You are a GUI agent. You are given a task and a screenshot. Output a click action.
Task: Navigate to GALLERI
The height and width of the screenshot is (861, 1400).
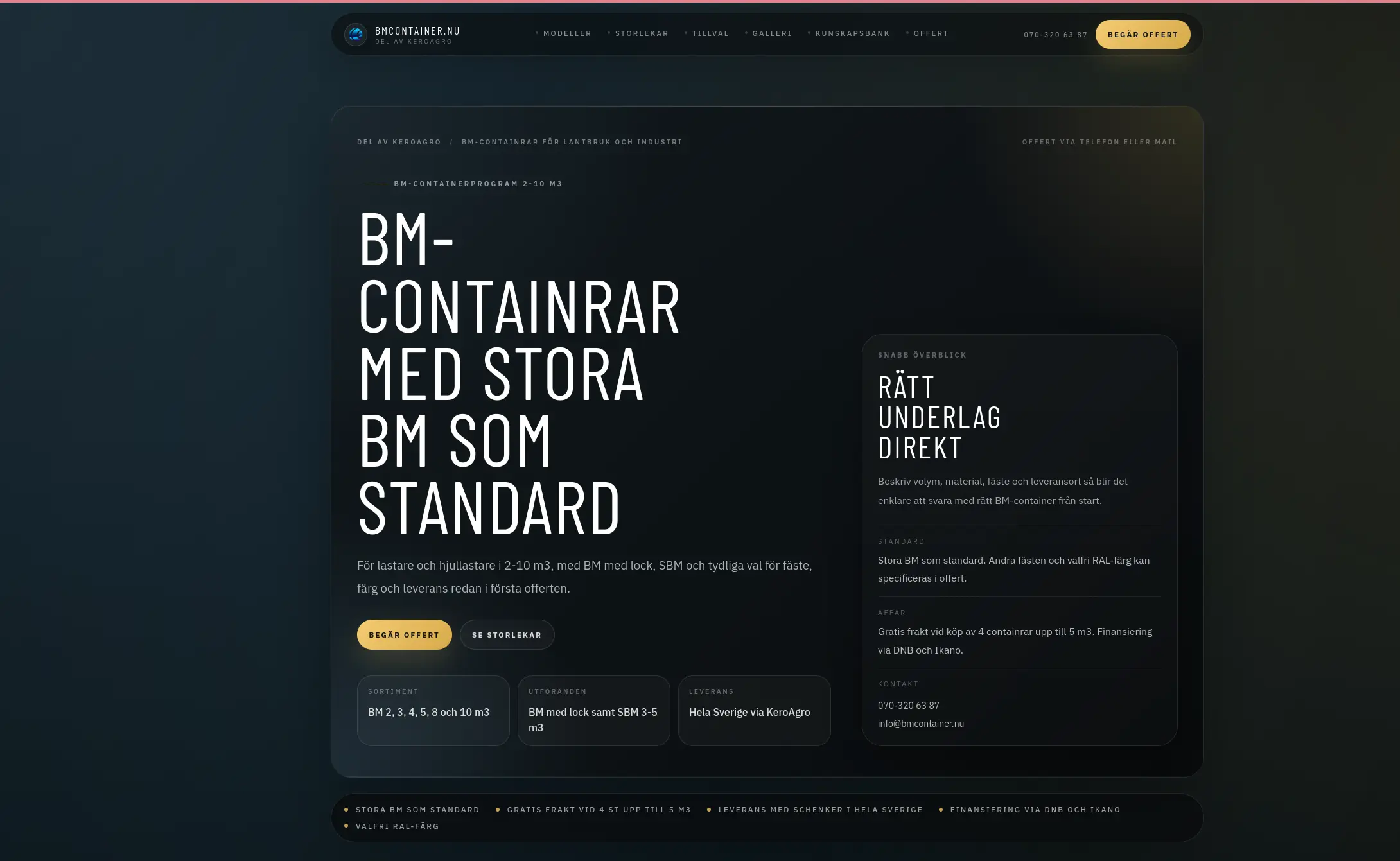click(771, 33)
